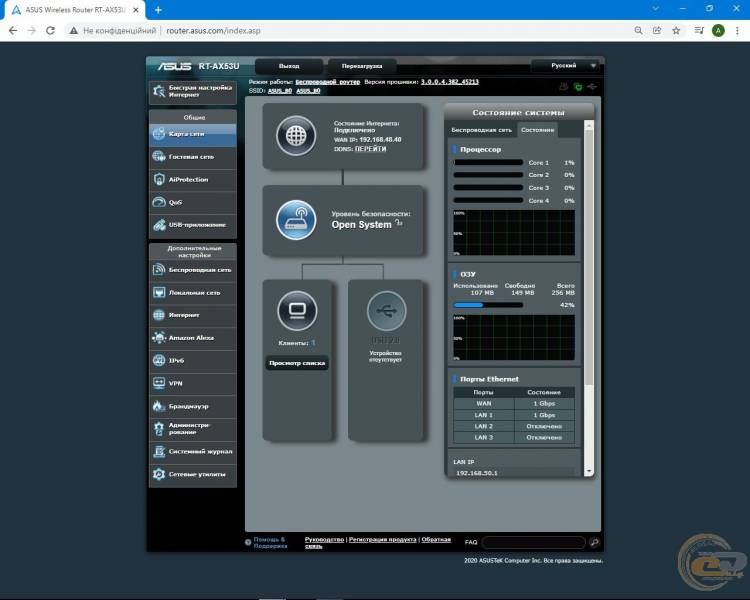Viewport: 750px width, 600px height.
Task: Click the Беспроводной роутер operation mode link
Action: (328, 82)
